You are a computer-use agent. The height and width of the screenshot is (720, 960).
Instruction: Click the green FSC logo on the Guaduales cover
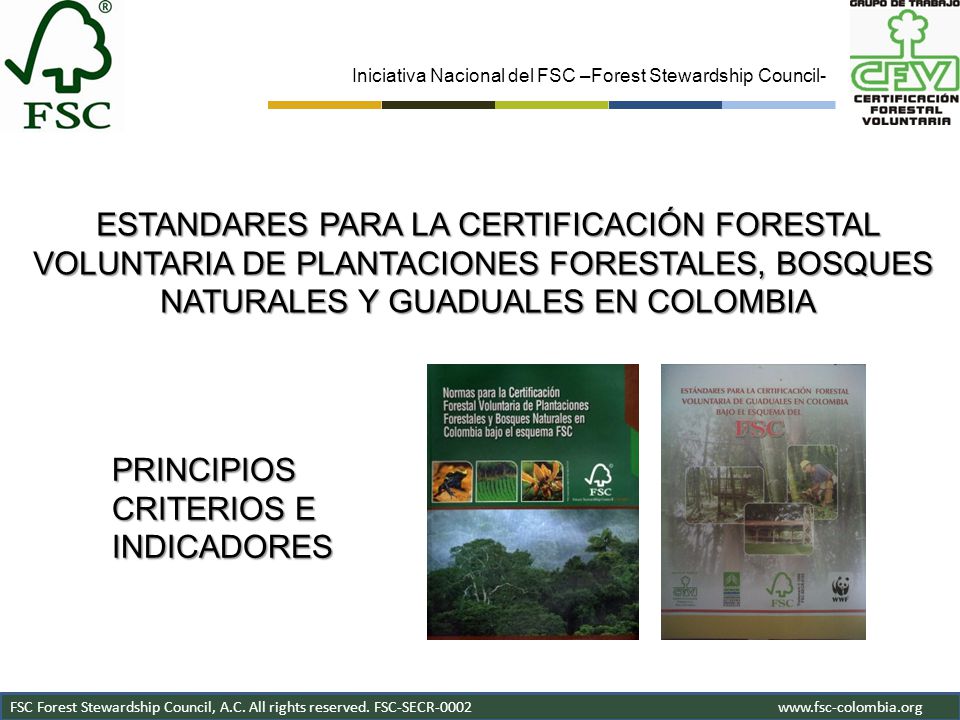(x=781, y=590)
